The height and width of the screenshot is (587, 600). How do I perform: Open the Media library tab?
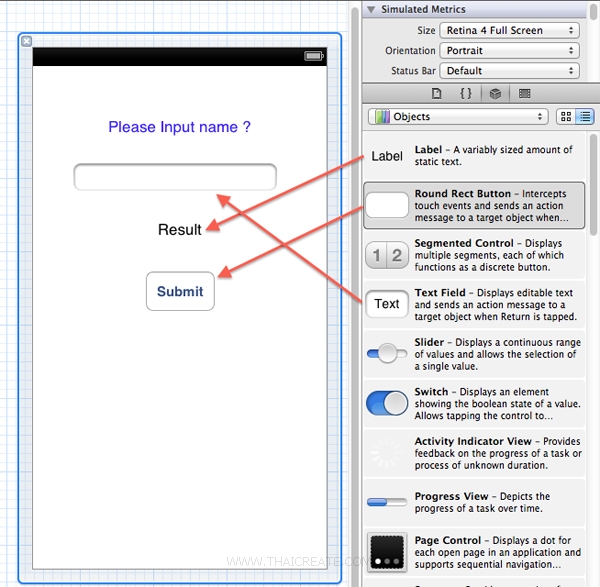pyautogui.click(x=524, y=93)
